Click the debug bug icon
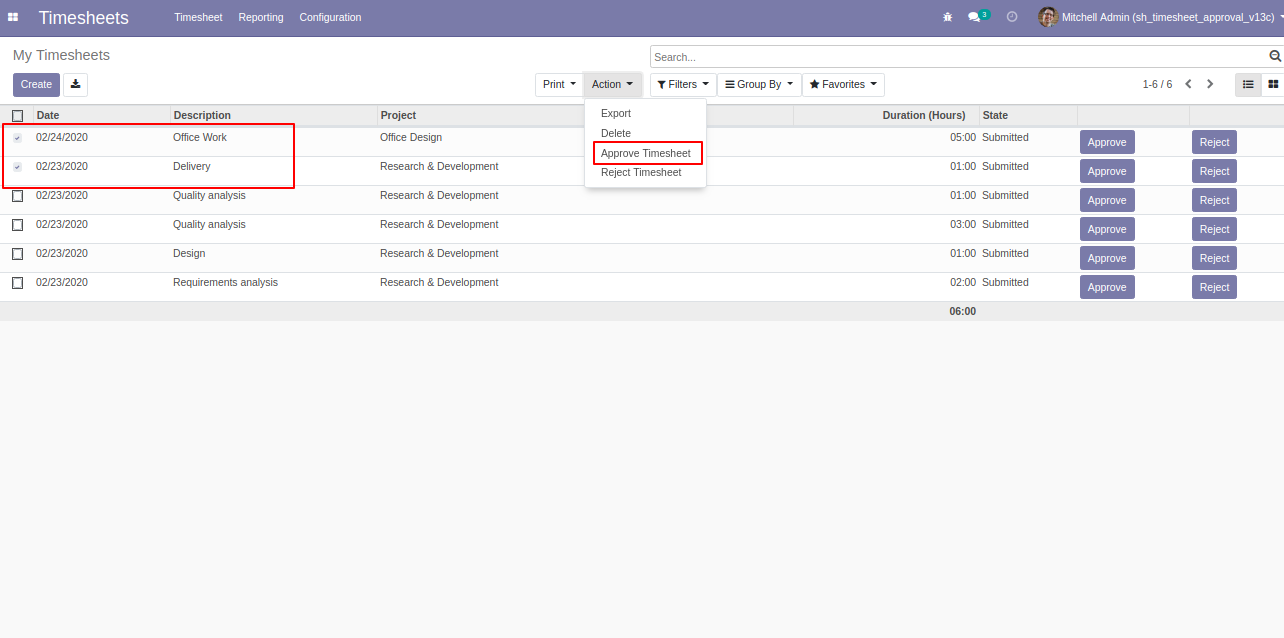Viewport: 1284px width, 638px height. [x=947, y=17]
